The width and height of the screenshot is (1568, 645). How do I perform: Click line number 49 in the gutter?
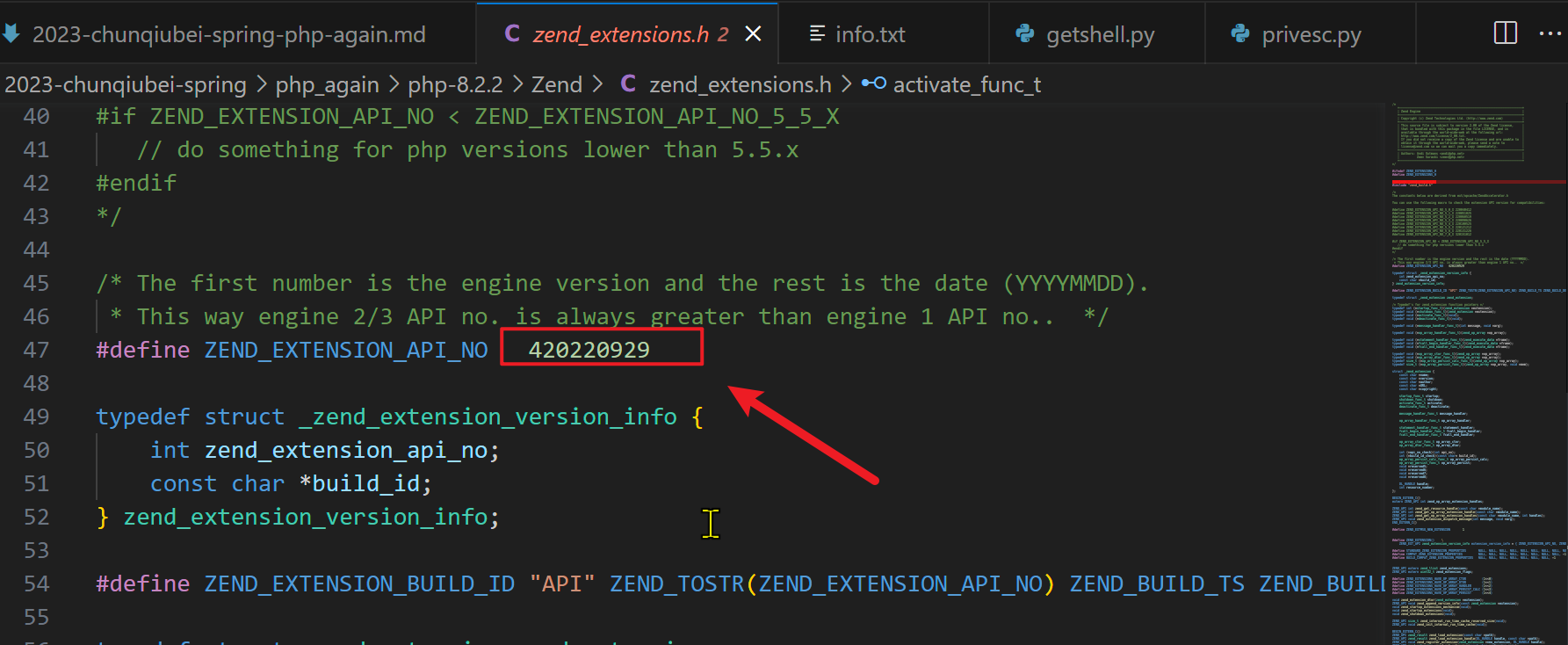click(x=36, y=417)
